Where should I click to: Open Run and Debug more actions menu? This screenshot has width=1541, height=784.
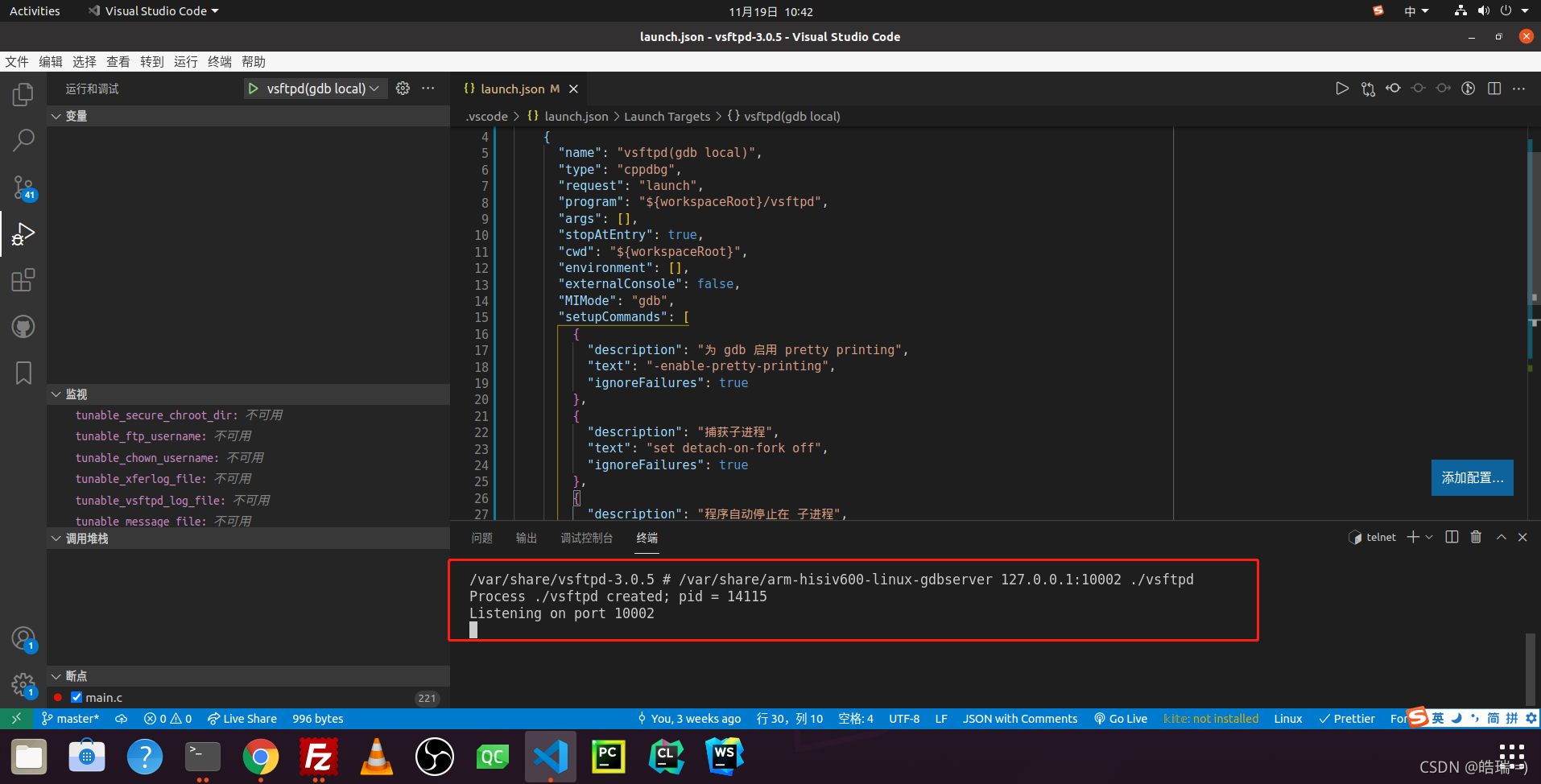click(x=428, y=89)
